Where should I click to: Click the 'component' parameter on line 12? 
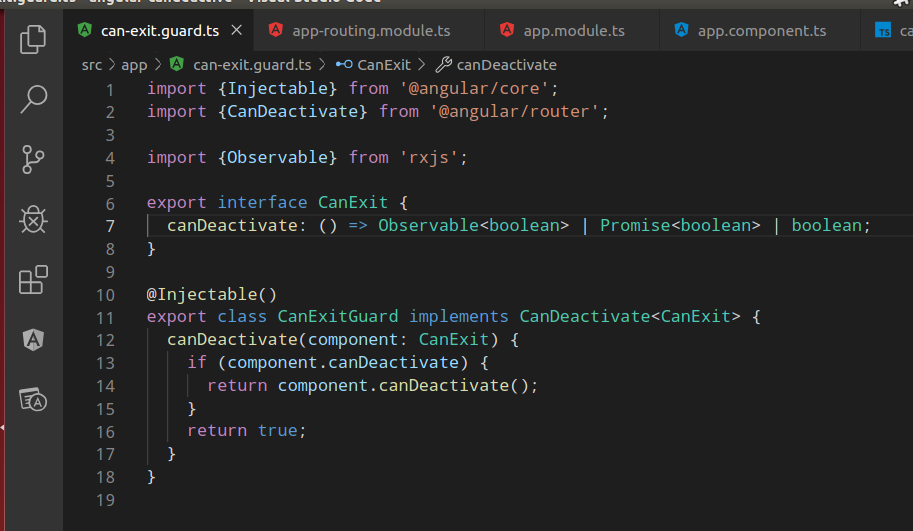352,339
